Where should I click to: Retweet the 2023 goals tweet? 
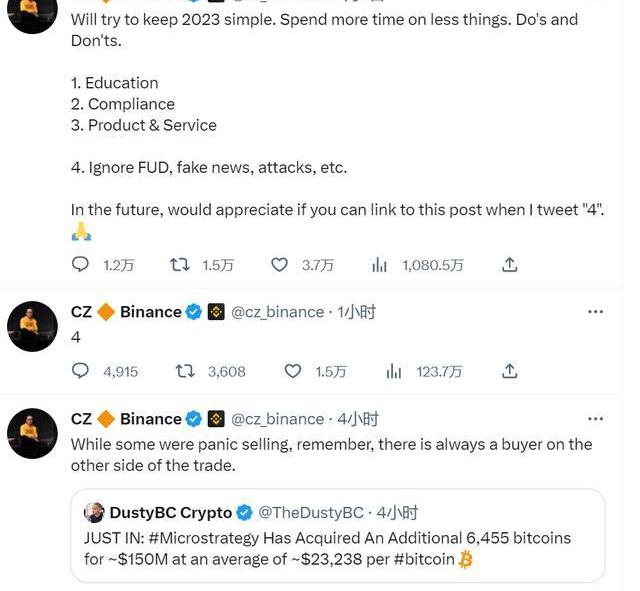coord(181,265)
